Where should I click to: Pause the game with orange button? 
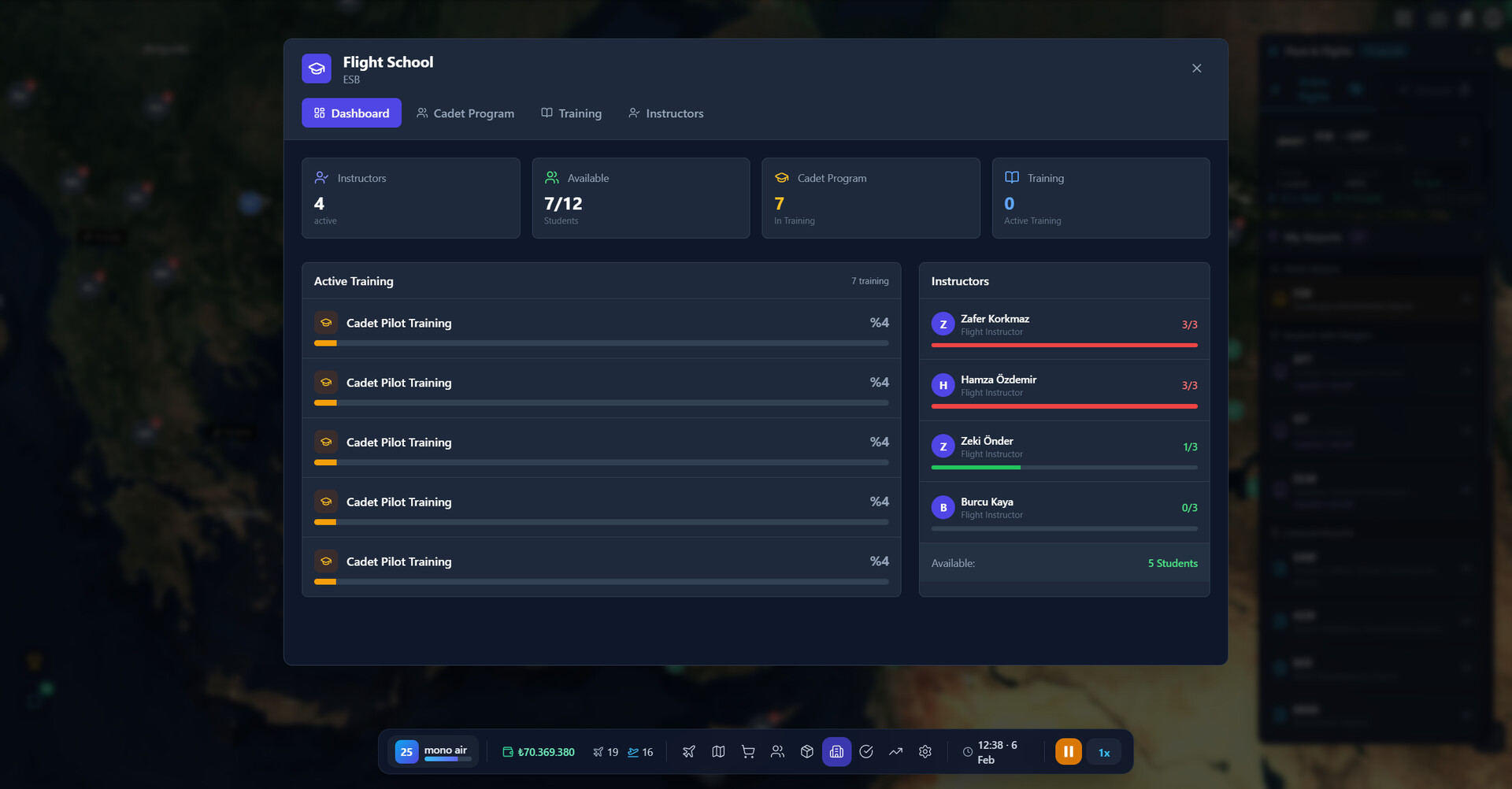[x=1068, y=752]
